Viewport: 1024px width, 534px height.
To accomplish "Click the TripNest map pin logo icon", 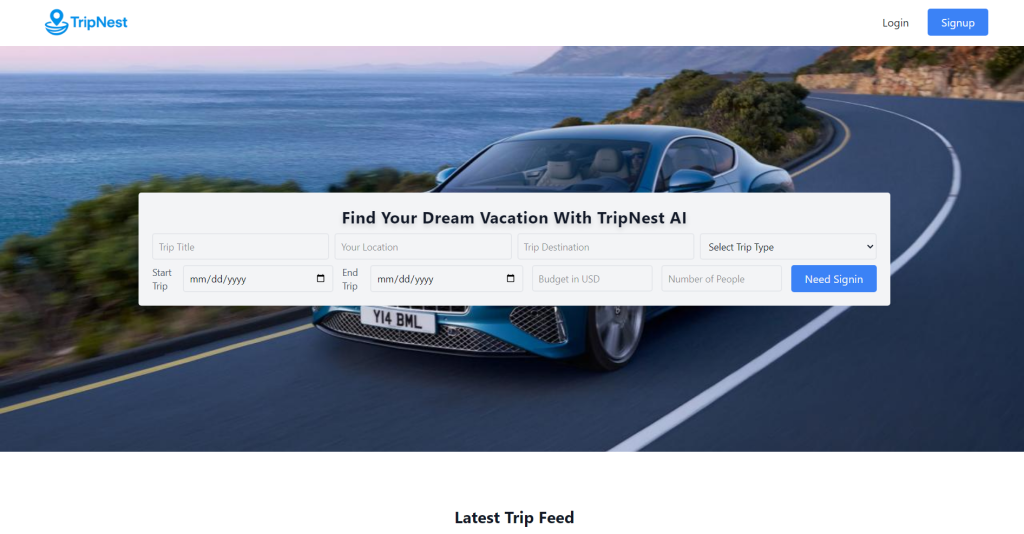I will (x=56, y=22).
